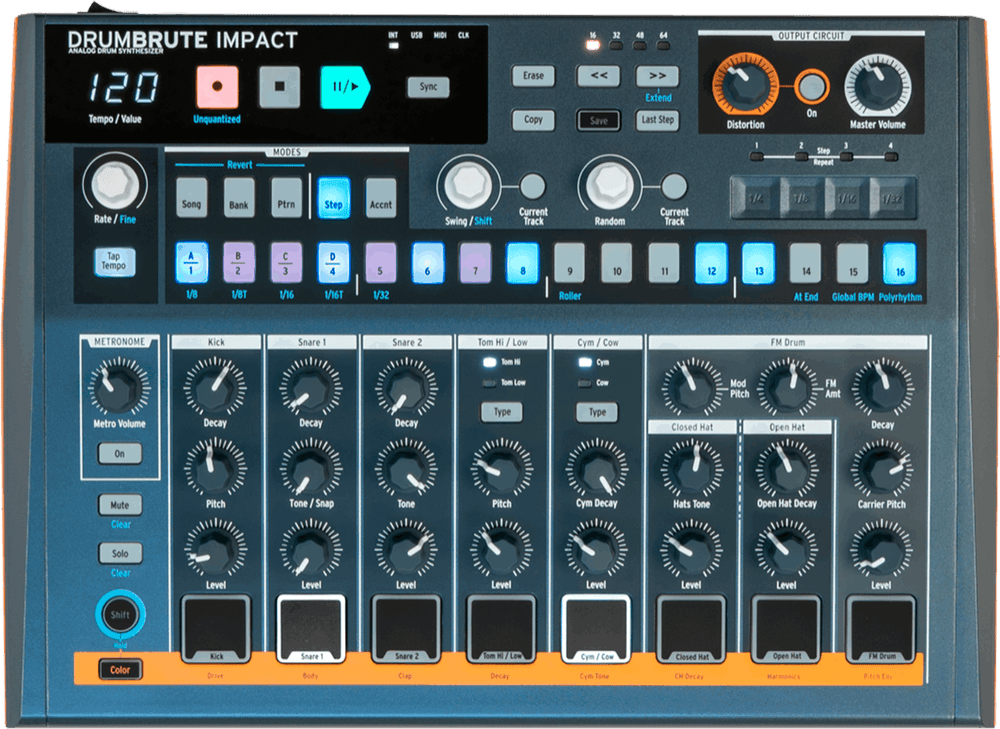Toggle step button 16 Polyrhythm
1000x729 pixels.
[x=900, y=262]
